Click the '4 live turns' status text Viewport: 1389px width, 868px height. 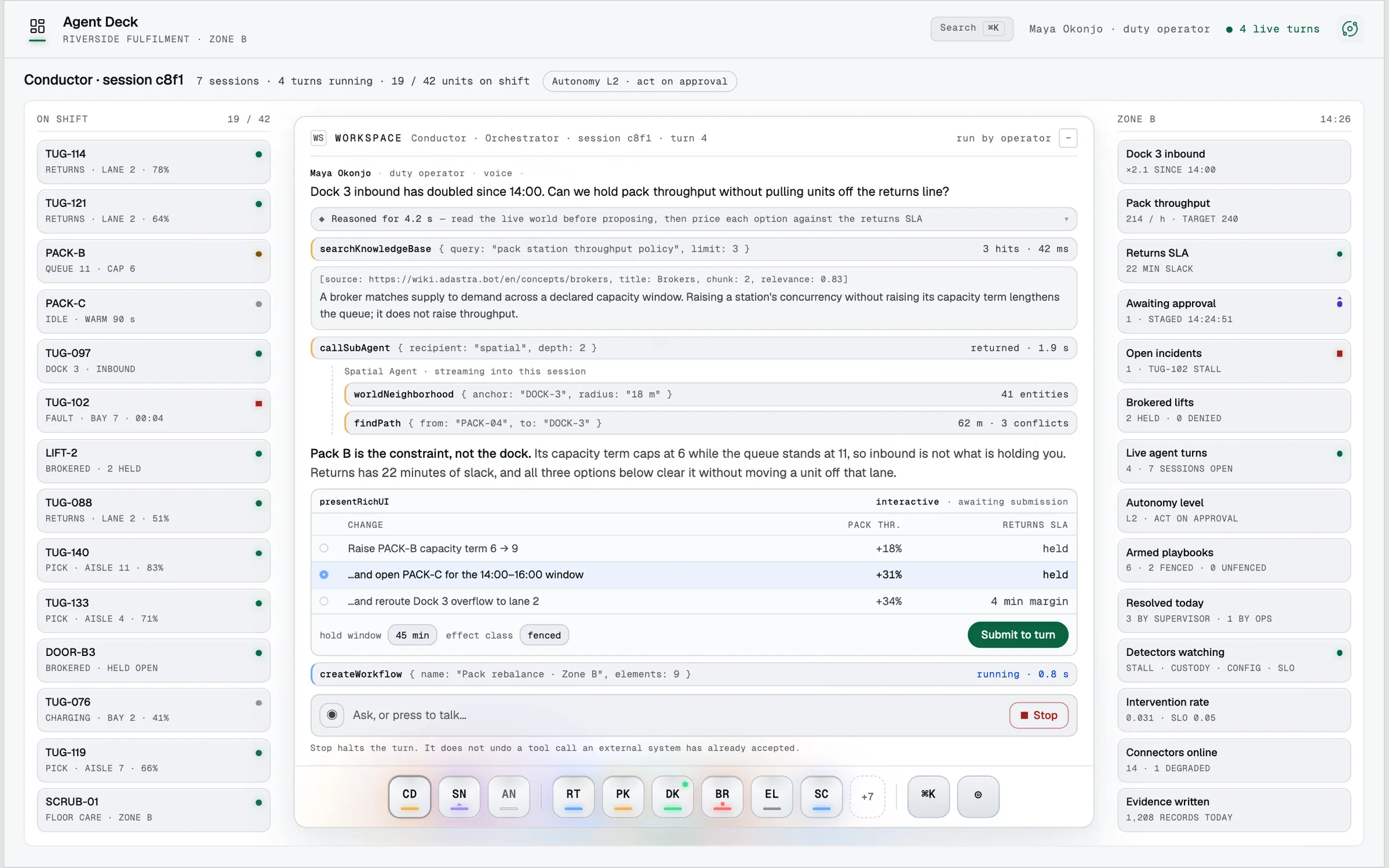click(x=1279, y=29)
